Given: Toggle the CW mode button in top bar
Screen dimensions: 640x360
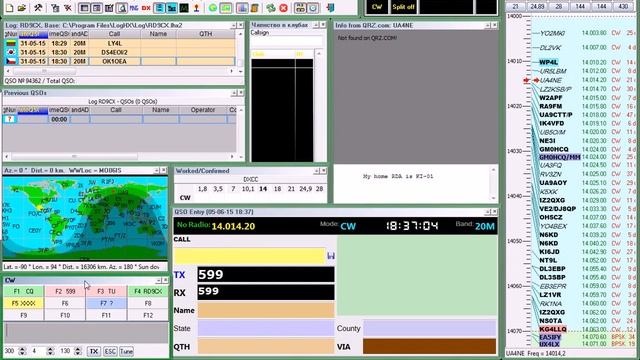Looking at the screenshot, I should tap(377, 7).
